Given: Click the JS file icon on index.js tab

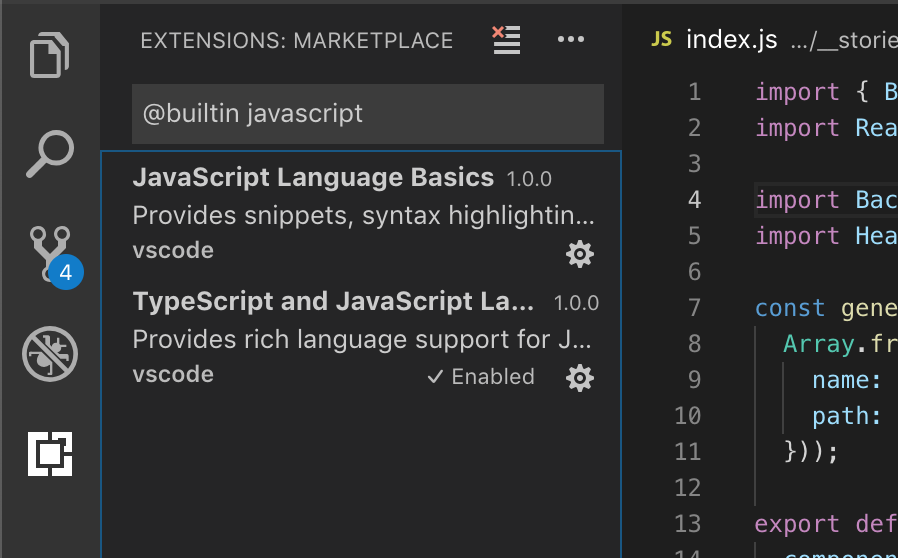Looking at the screenshot, I should (x=661, y=40).
